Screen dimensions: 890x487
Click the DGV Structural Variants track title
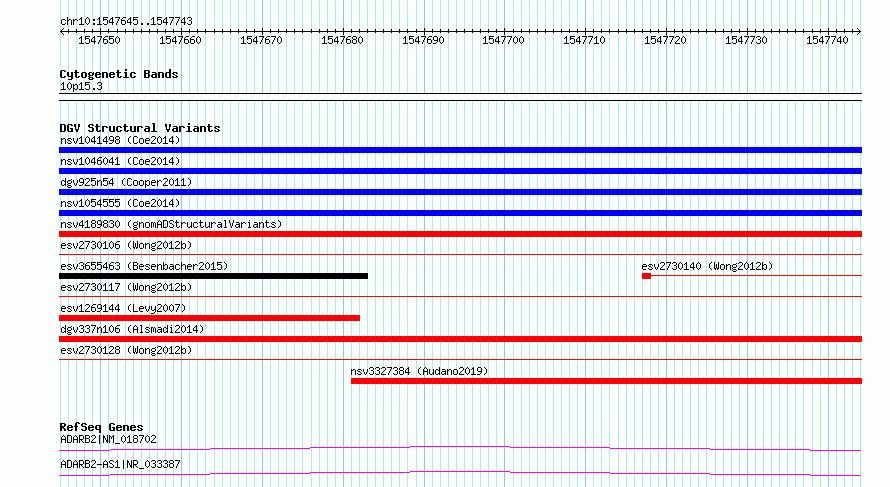(x=140, y=128)
